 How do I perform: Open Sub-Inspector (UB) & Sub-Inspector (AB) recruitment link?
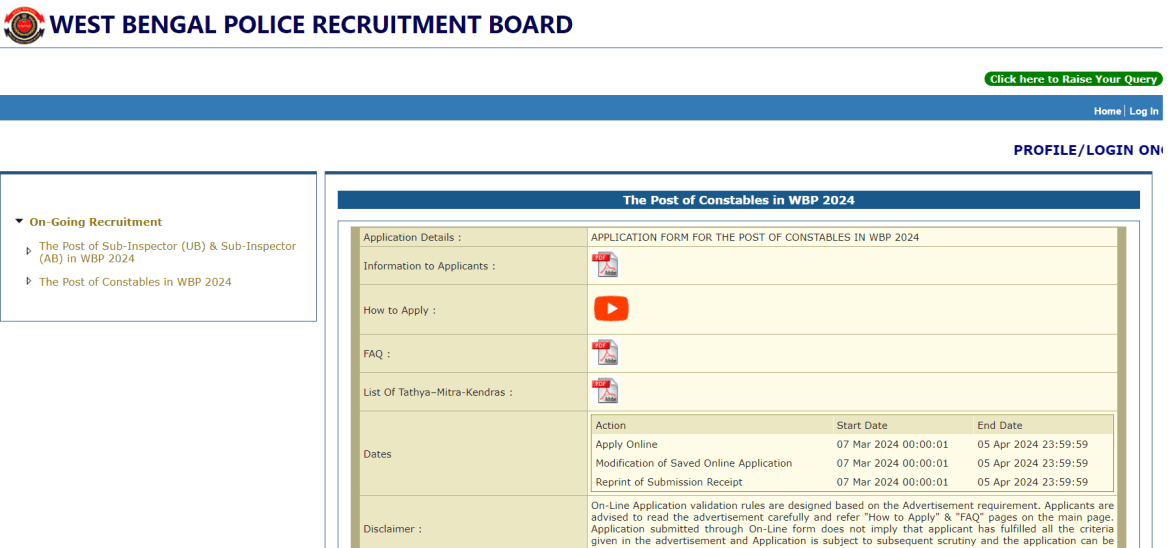167,252
